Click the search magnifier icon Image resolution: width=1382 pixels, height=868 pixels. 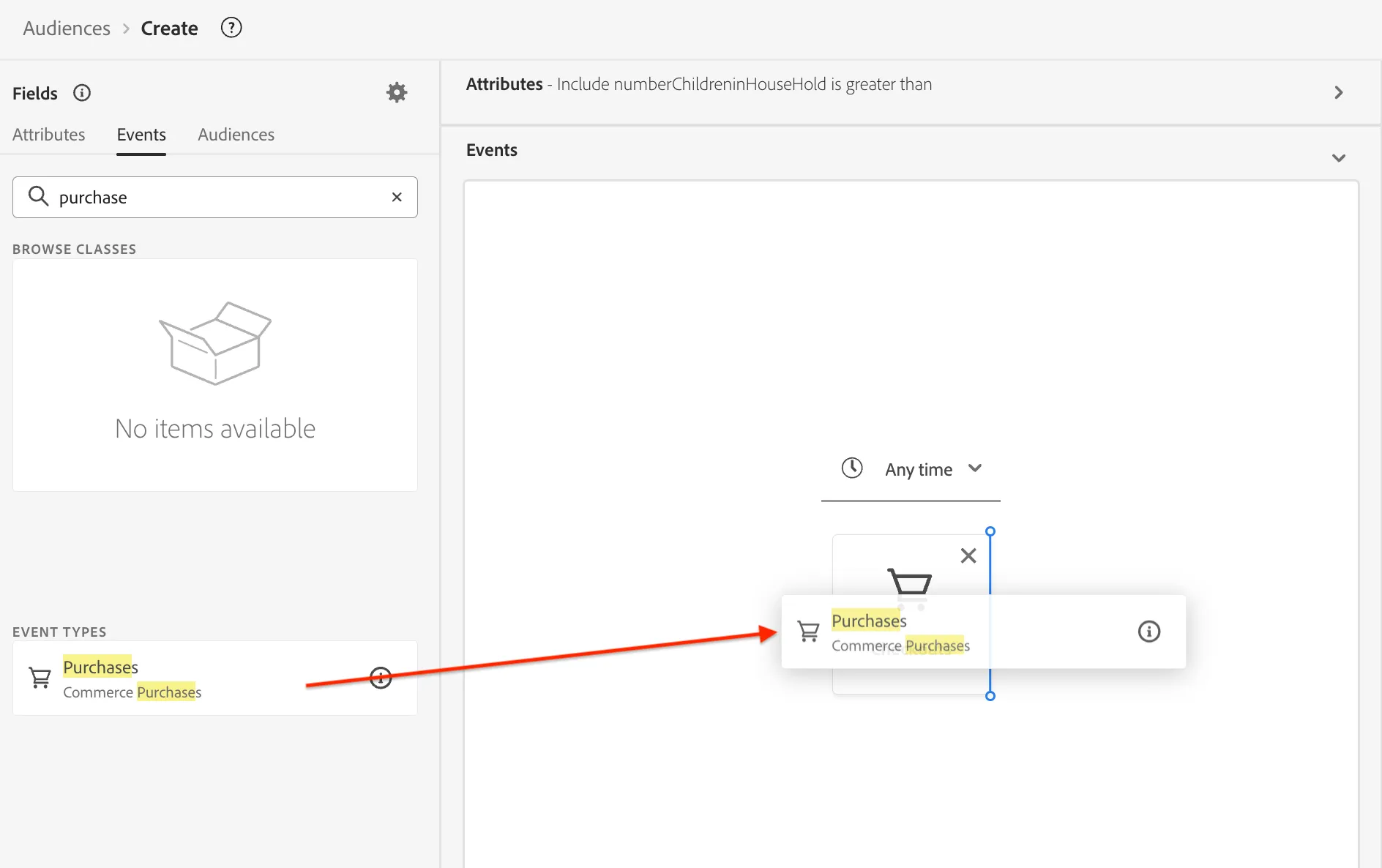[38, 196]
